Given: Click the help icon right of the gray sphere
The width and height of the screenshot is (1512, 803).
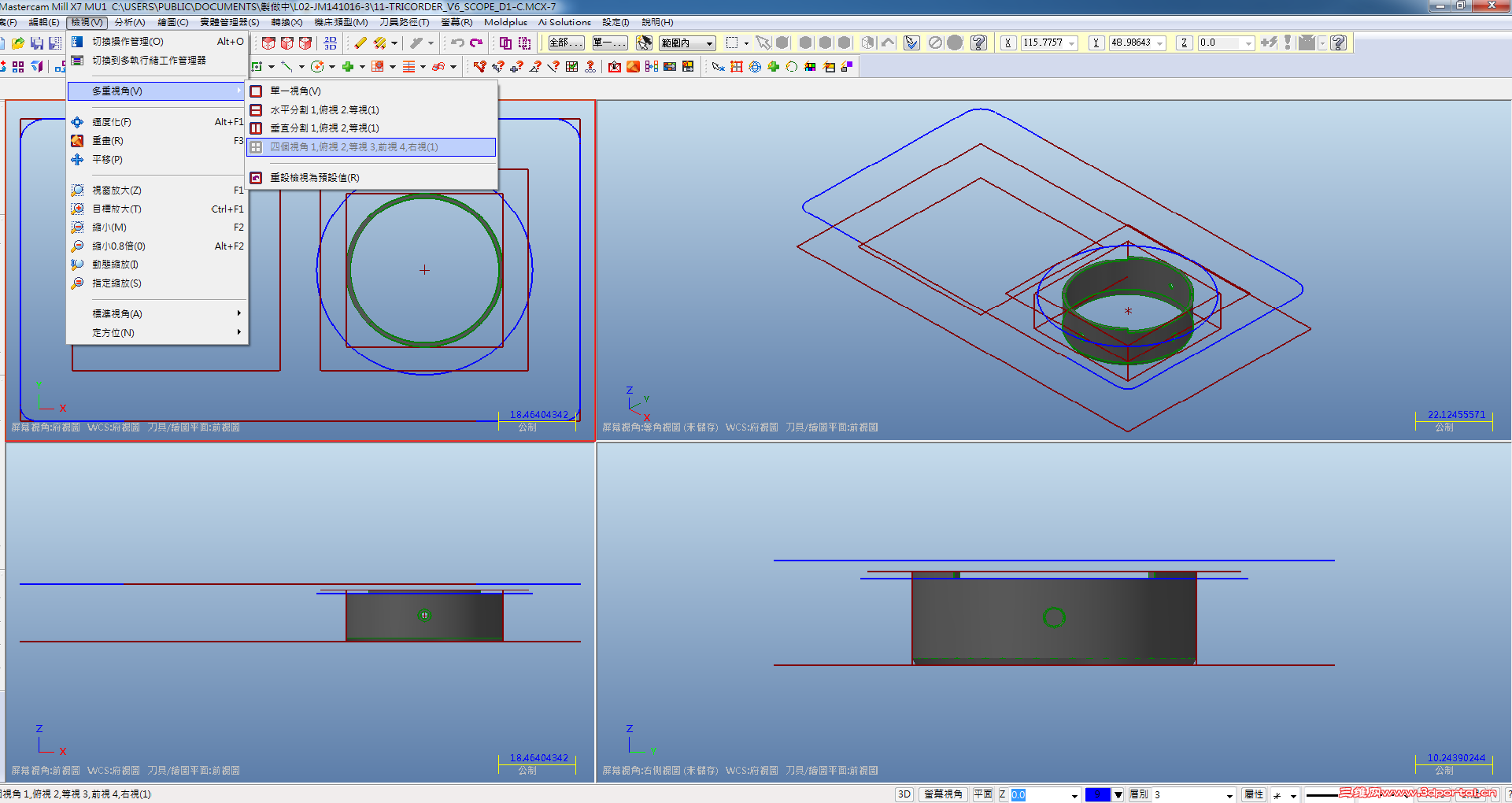Looking at the screenshot, I should pos(978,43).
